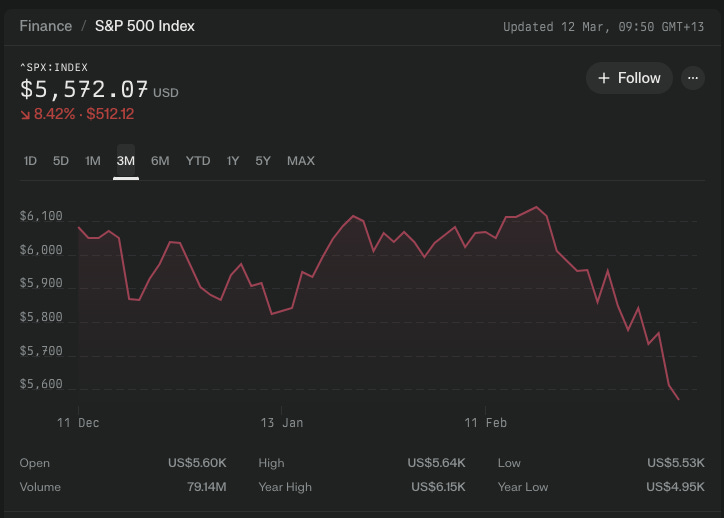This screenshot has width=724, height=518.
Task: Select the 5D time range tab
Action: pos(60,161)
